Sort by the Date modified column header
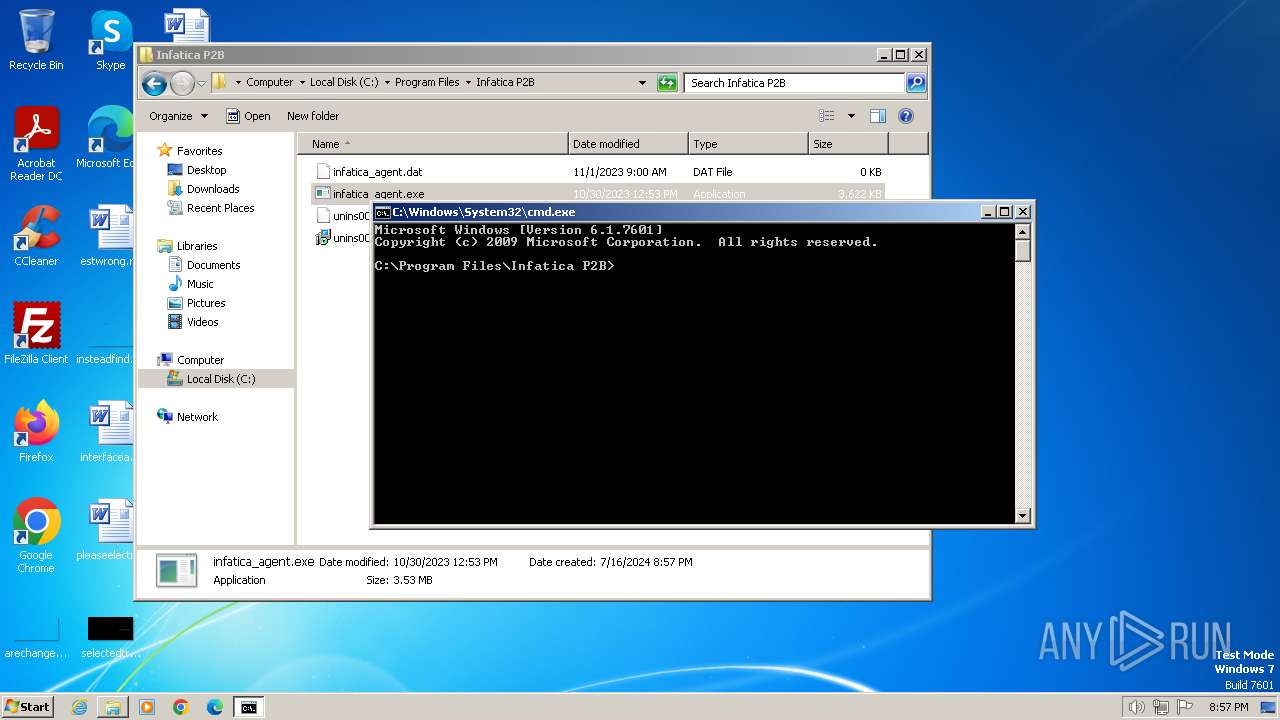 [628, 144]
